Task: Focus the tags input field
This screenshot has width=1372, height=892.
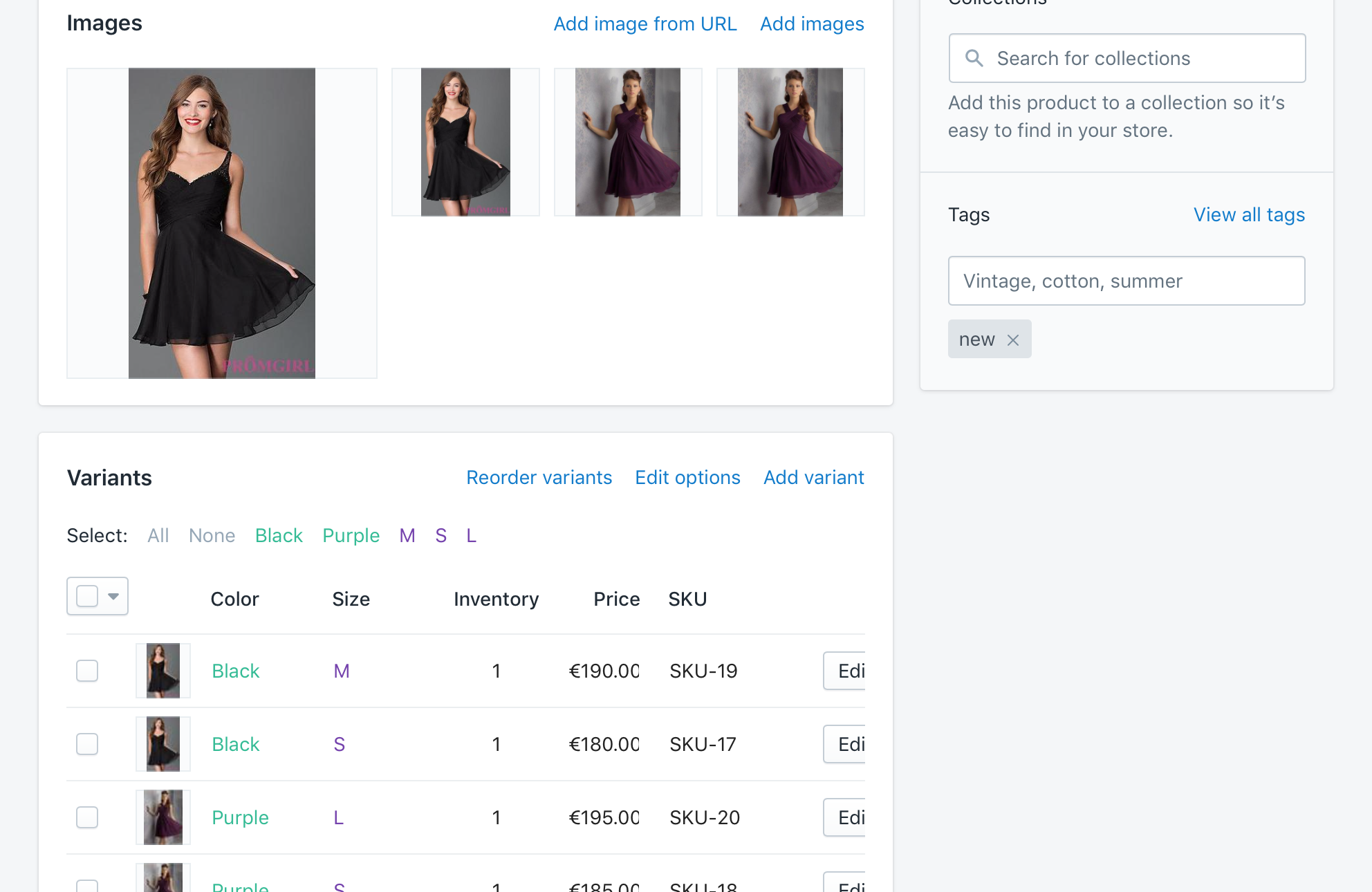Action: (x=1127, y=281)
